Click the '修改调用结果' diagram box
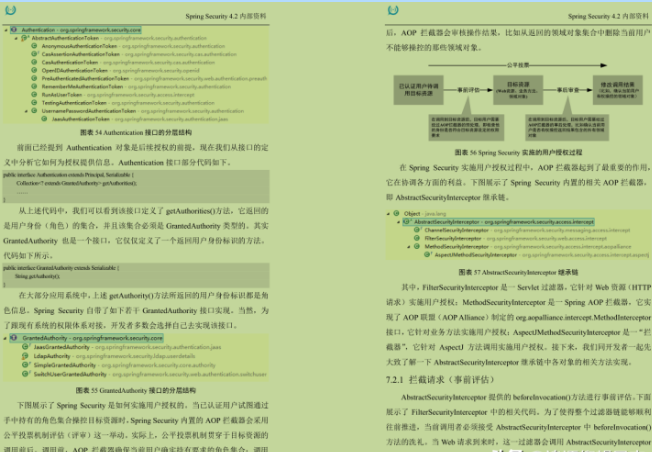652x452 pixels. (x=617, y=90)
